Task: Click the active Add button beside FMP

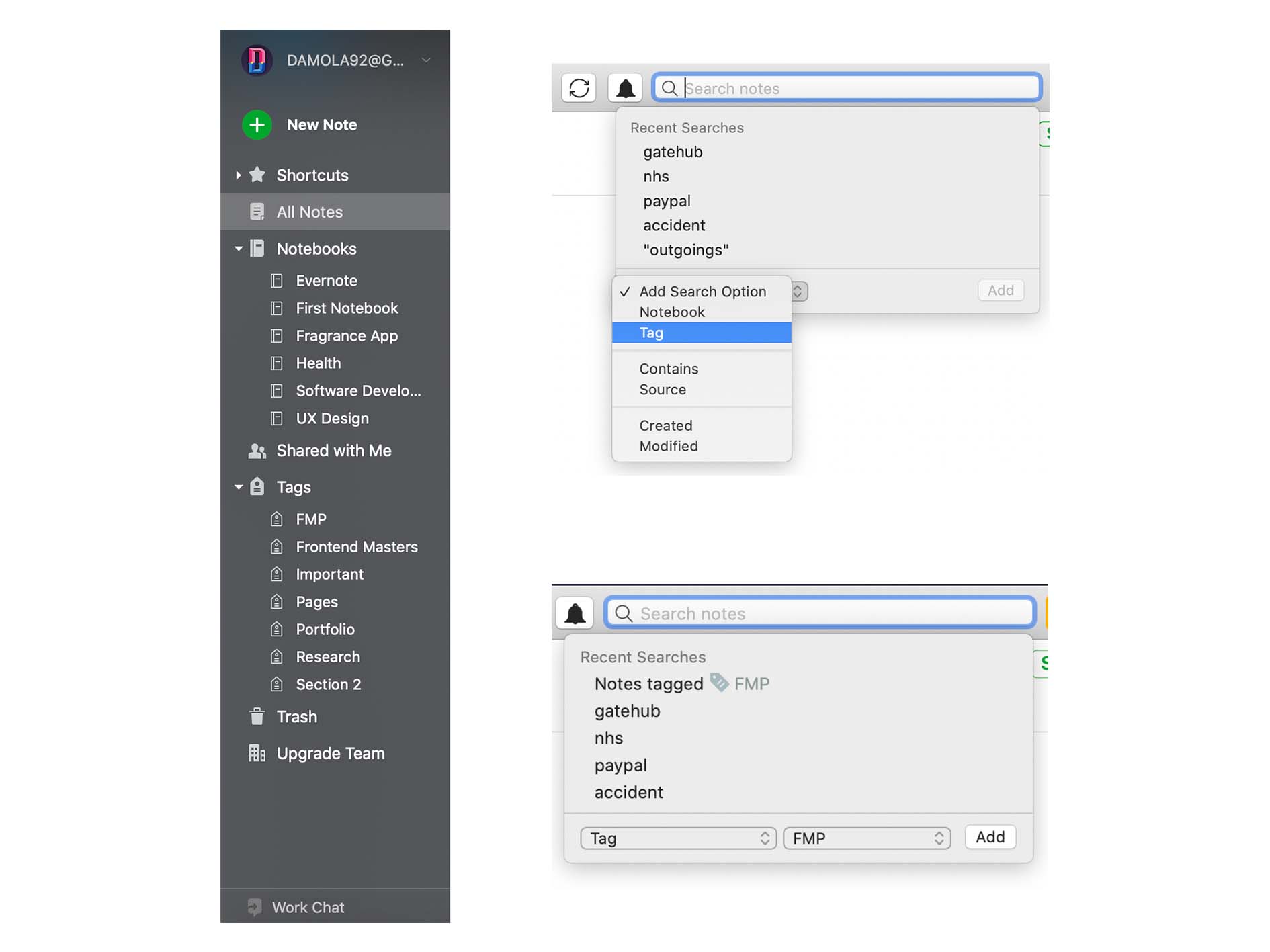Action: [990, 838]
